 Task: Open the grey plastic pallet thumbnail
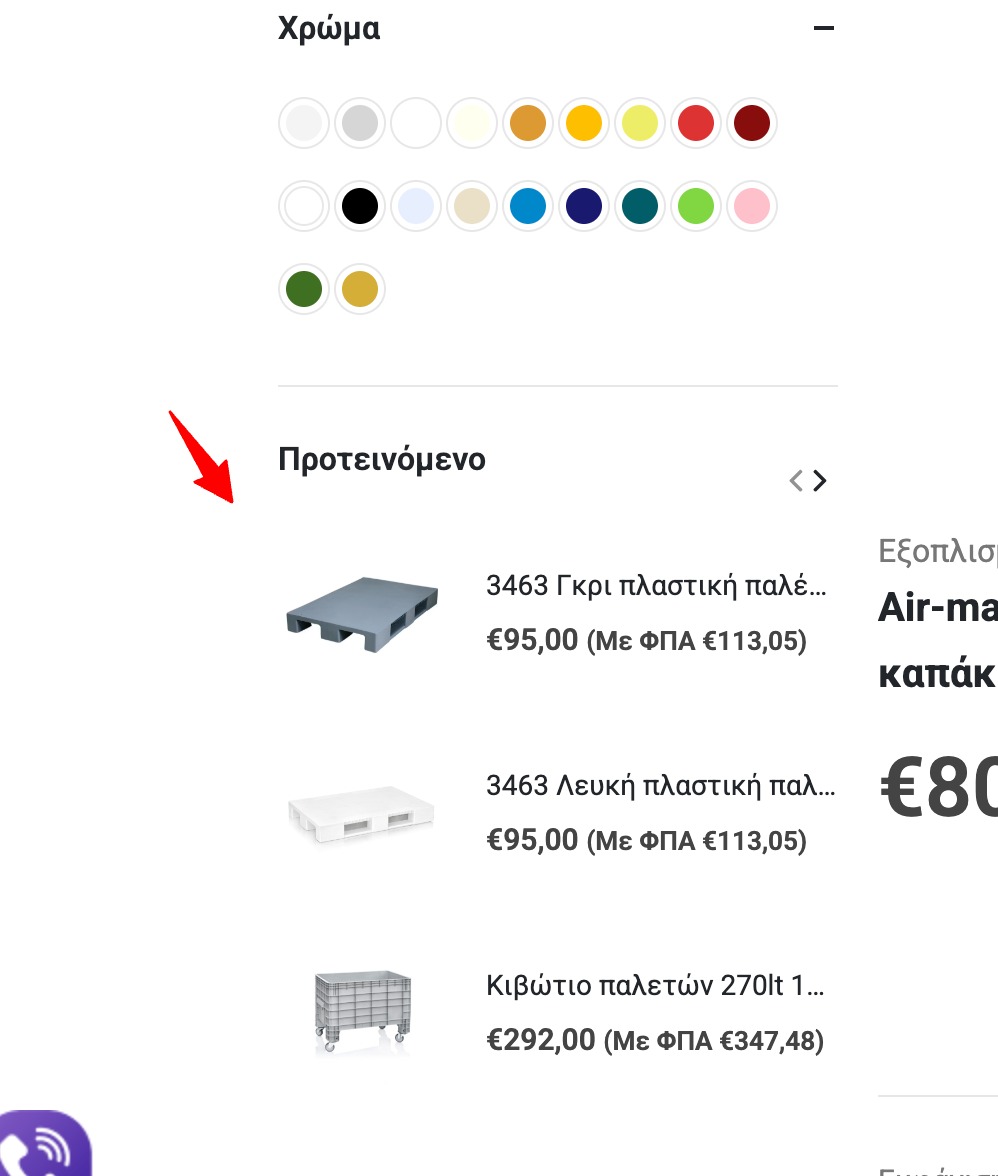pos(362,611)
